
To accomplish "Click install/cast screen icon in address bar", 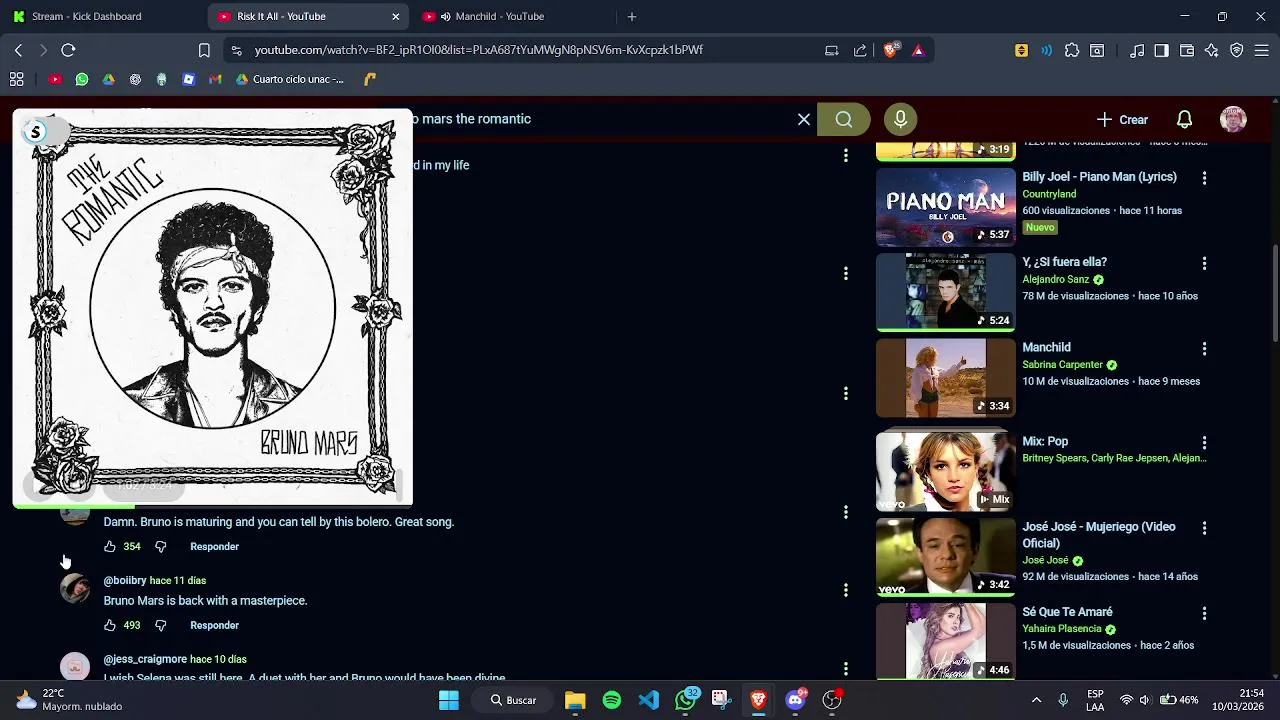I will pos(831,50).
